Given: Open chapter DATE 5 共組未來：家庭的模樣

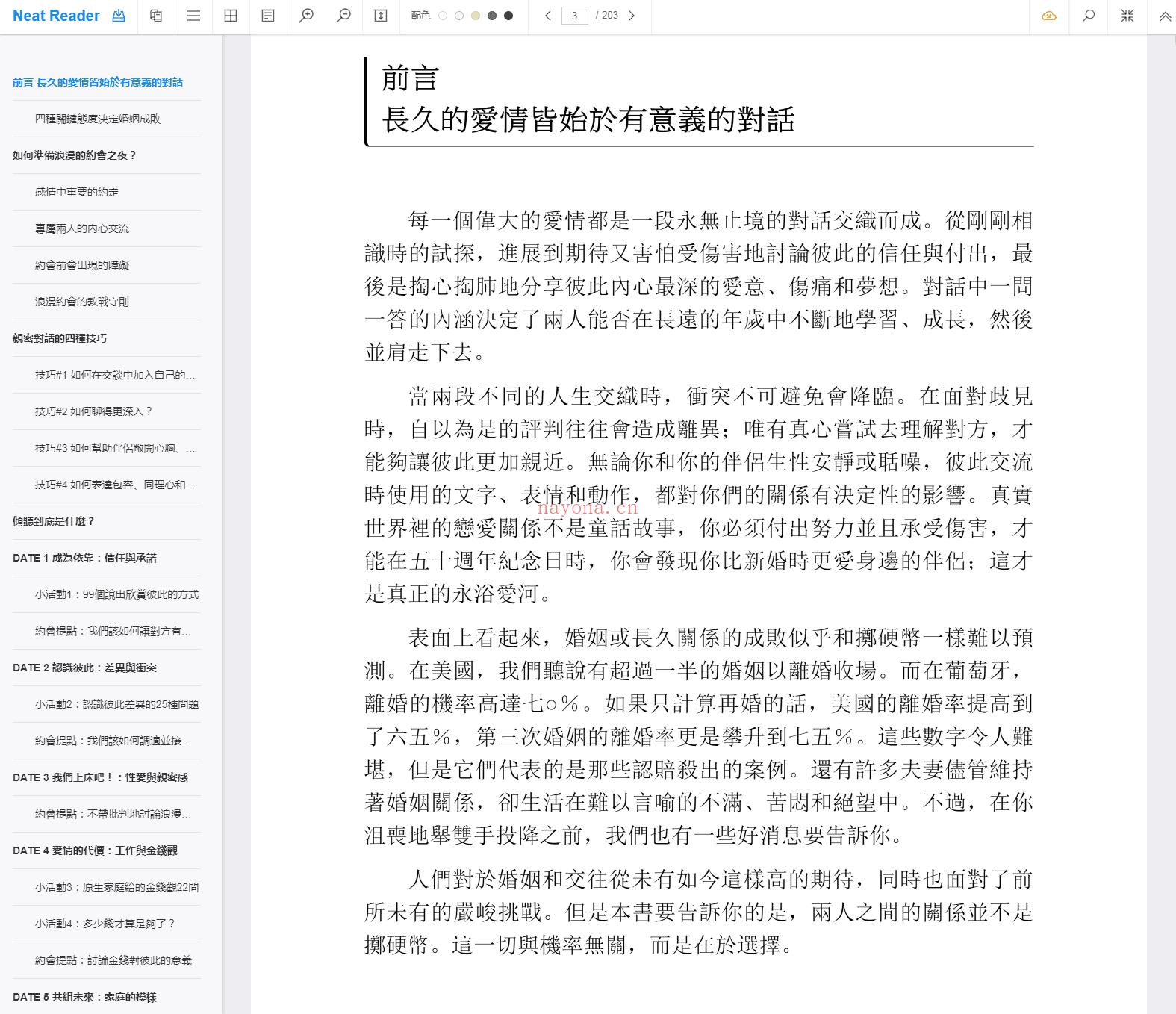Looking at the screenshot, I should click(85, 997).
